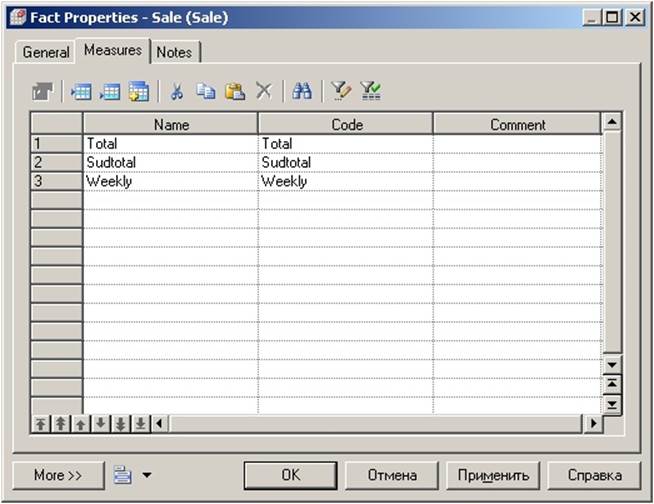Click the Отмена cancel button
This screenshot has width=654, height=504.
click(x=392, y=475)
